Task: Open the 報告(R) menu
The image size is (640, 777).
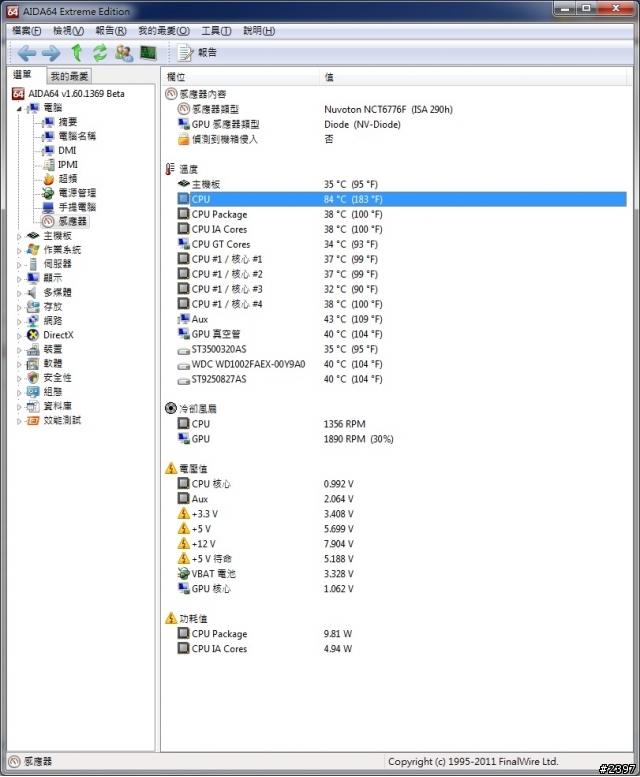Action: click(x=111, y=31)
